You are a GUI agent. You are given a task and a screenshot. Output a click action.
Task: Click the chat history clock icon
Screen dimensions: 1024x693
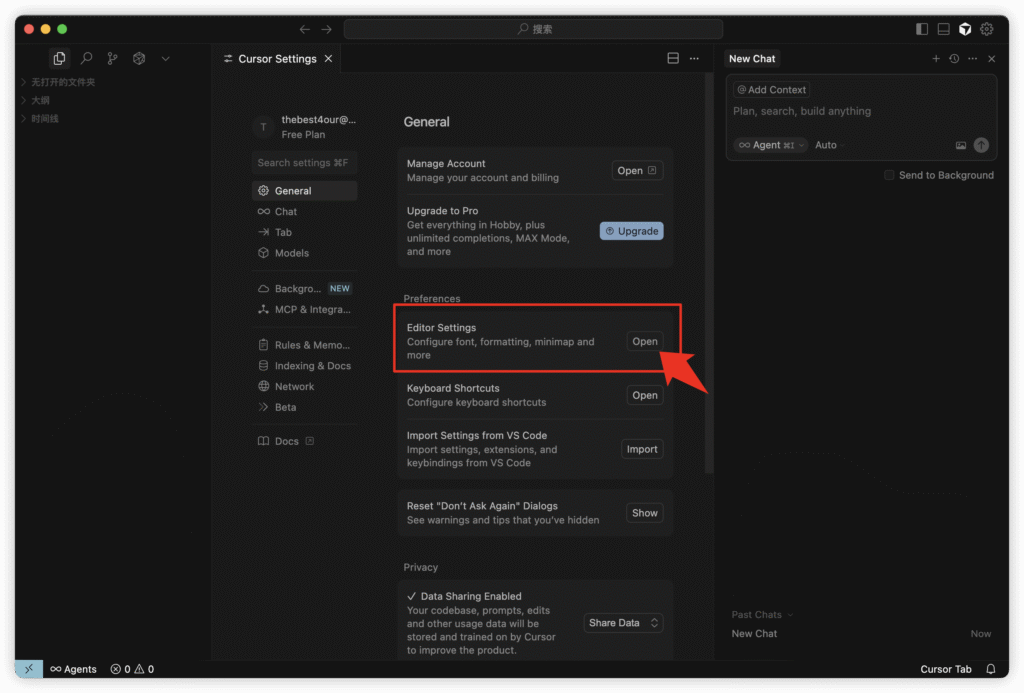(x=954, y=59)
